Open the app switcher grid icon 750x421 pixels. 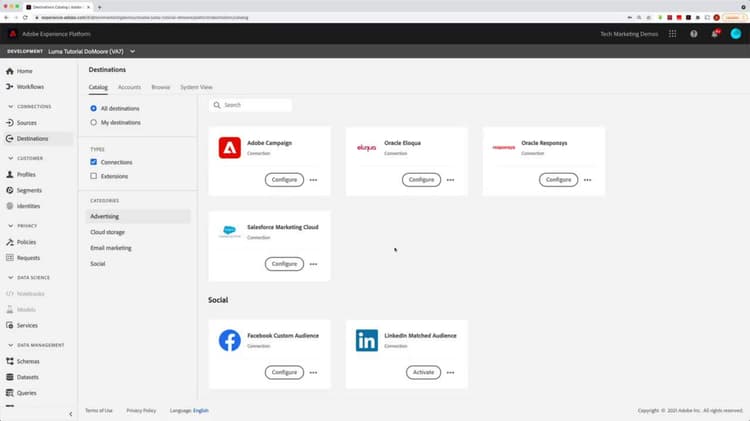673,34
